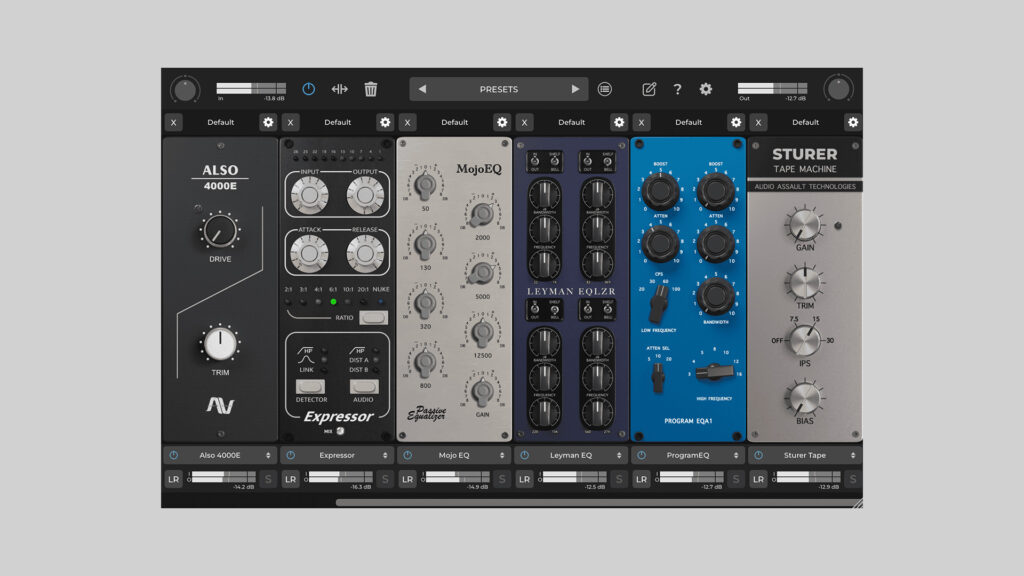Toggle power for Also 4000E slot
The height and width of the screenshot is (576, 1024).
click(x=174, y=455)
